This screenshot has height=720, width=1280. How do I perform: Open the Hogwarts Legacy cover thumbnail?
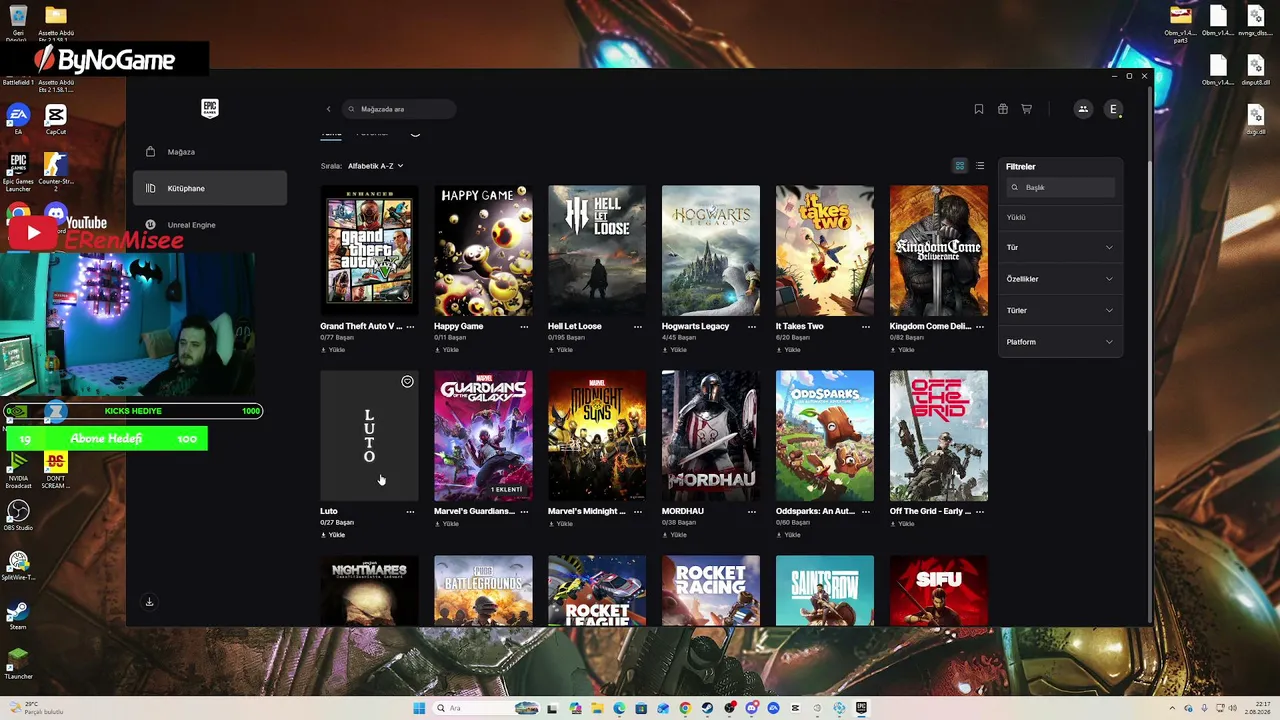pos(711,250)
